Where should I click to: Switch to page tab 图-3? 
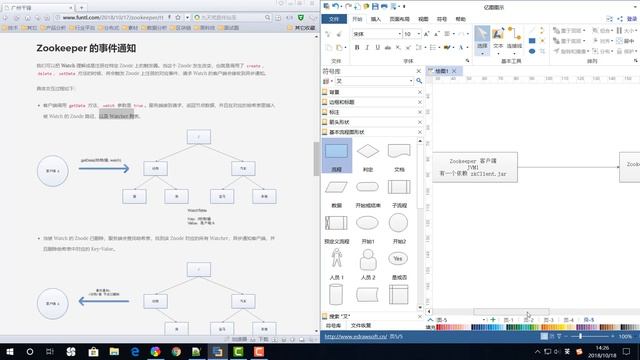[549, 320]
